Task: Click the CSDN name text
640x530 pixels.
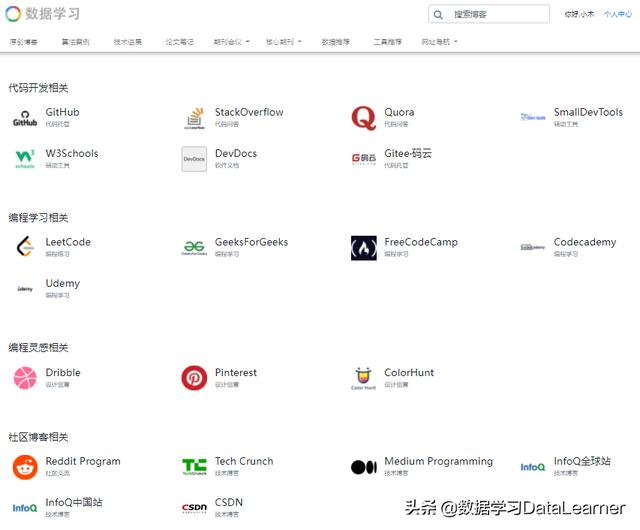Action: tap(229, 502)
